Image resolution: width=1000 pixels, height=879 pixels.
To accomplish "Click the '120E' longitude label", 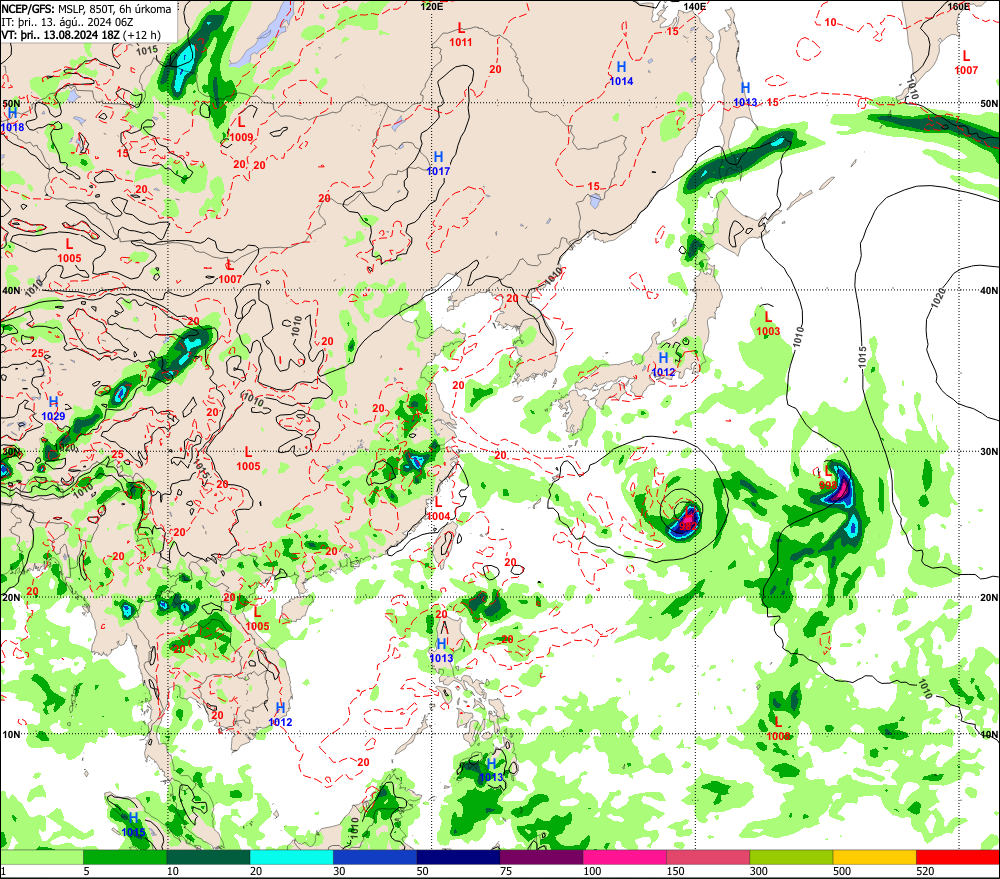I will pyautogui.click(x=432, y=6).
